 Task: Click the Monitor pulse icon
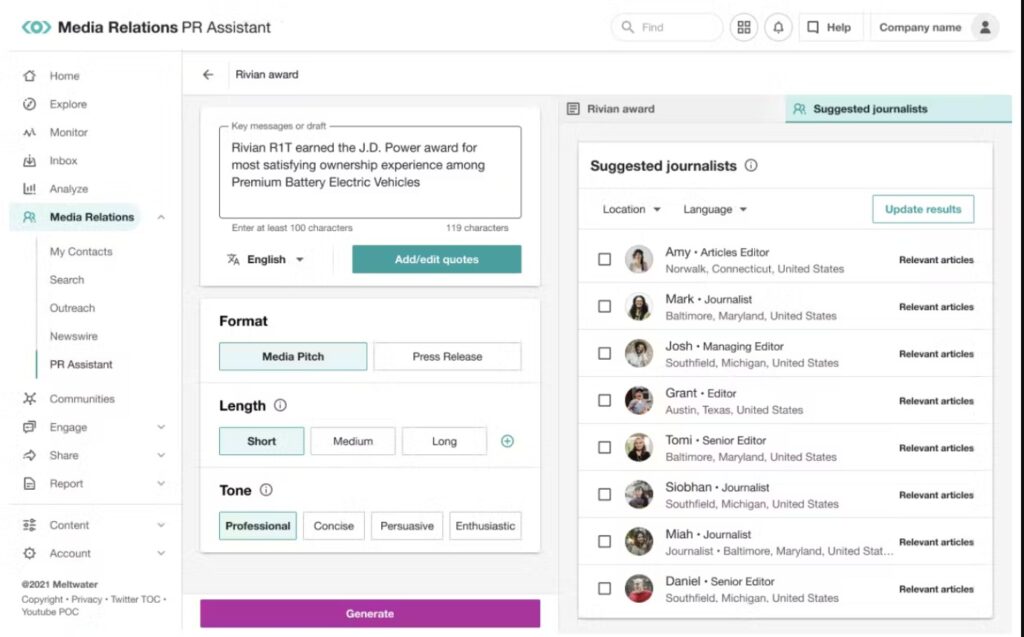29,132
